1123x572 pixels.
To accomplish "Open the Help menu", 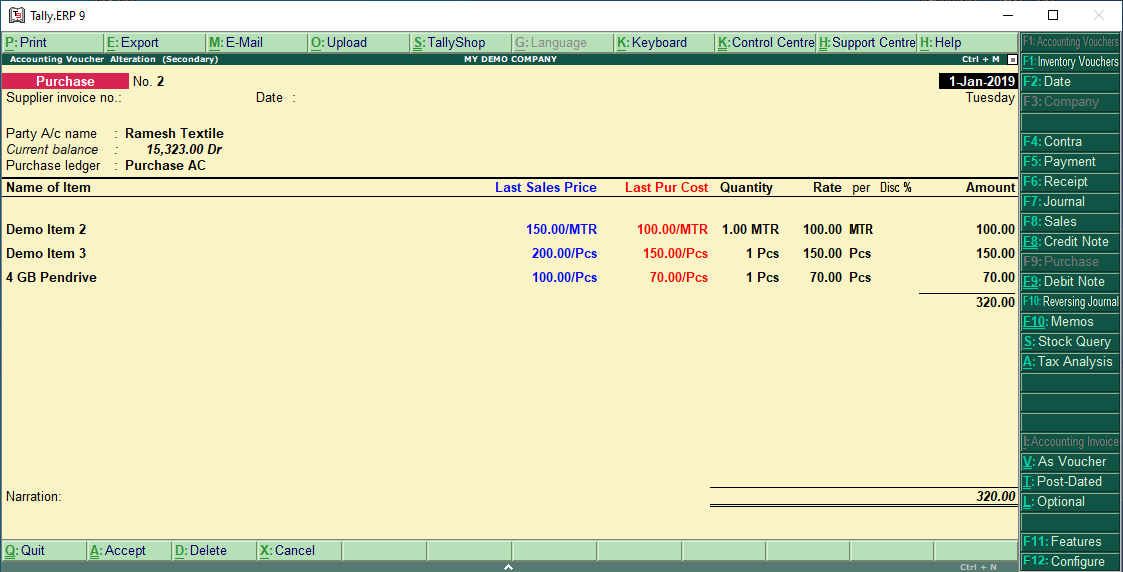I will (x=968, y=43).
